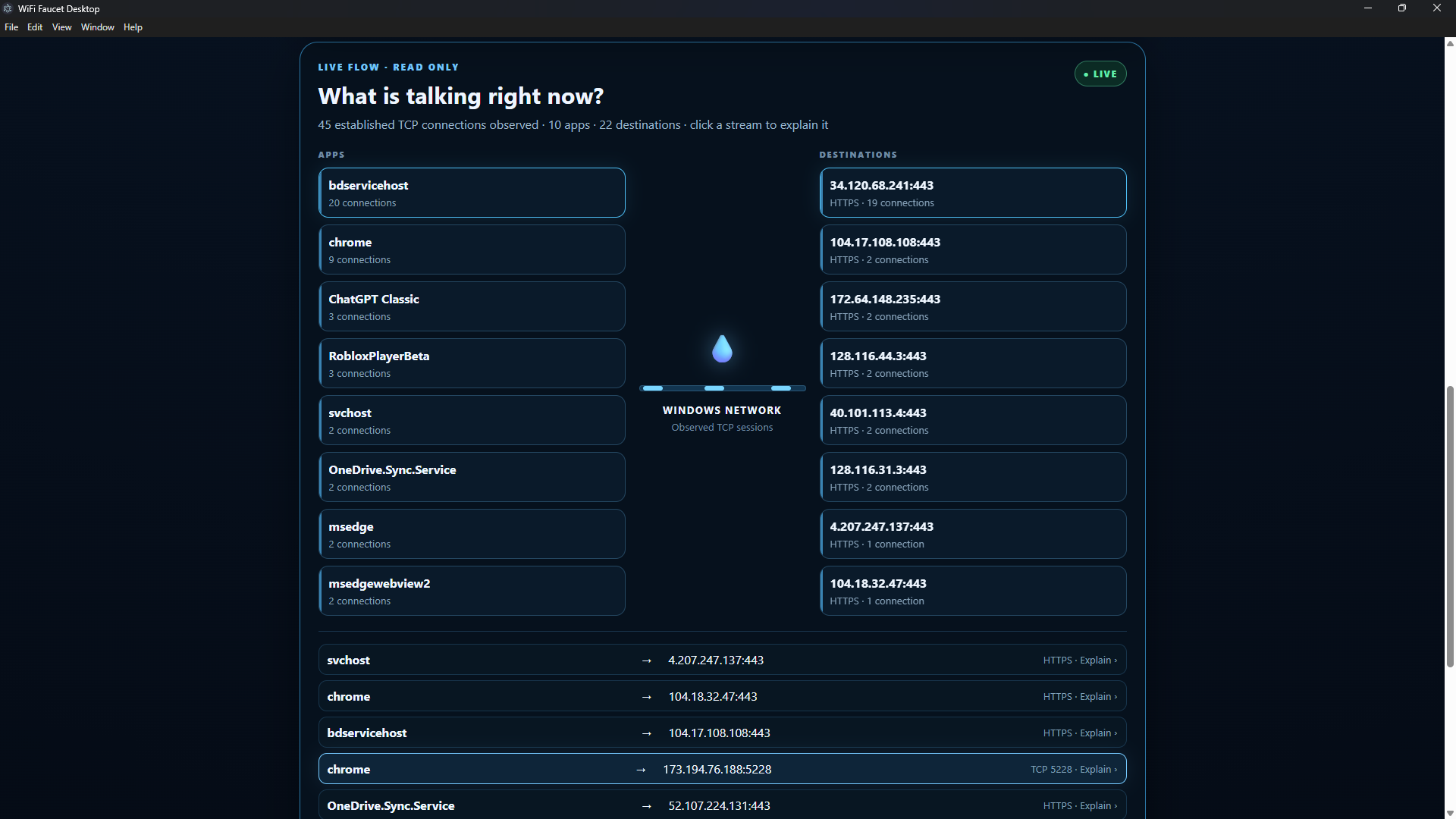Open the Window menu
This screenshot has height=819, width=1456.
[x=98, y=27]
